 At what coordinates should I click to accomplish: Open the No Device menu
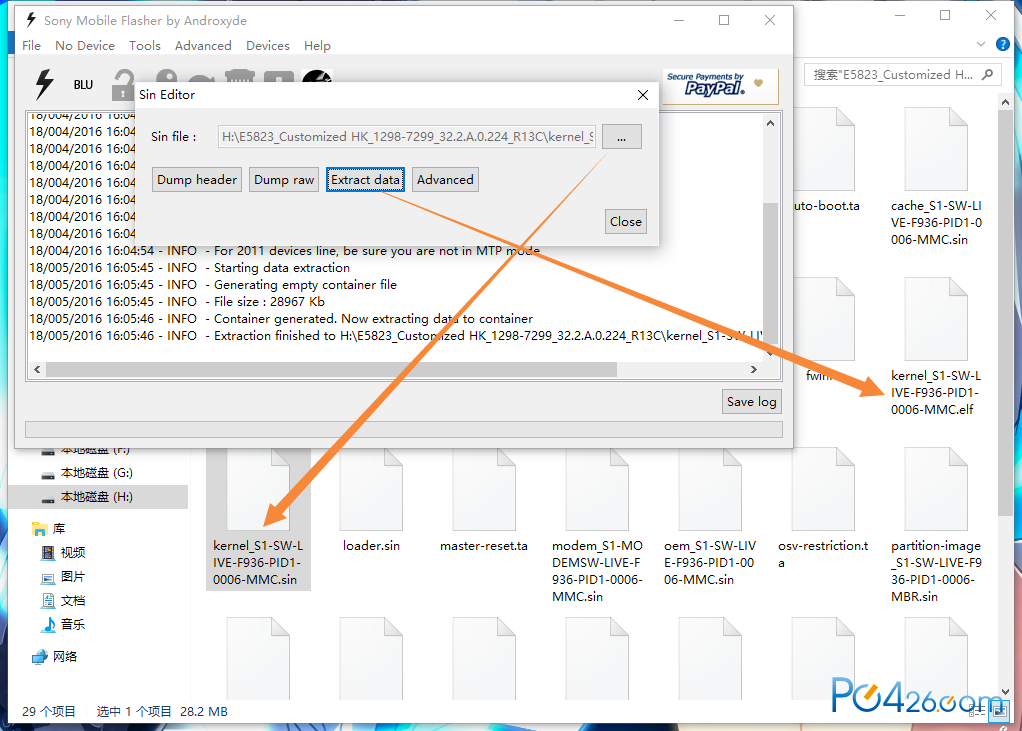tap(85, 46)
